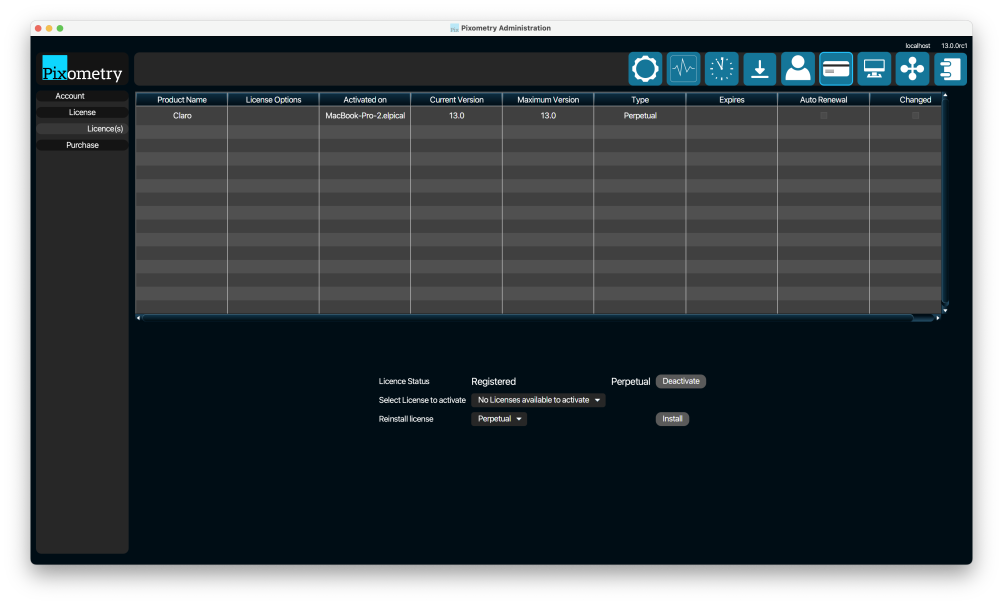Open the computer monitor icon
The height and width of the screenshot is (605, 1003).
click(874, 68)
